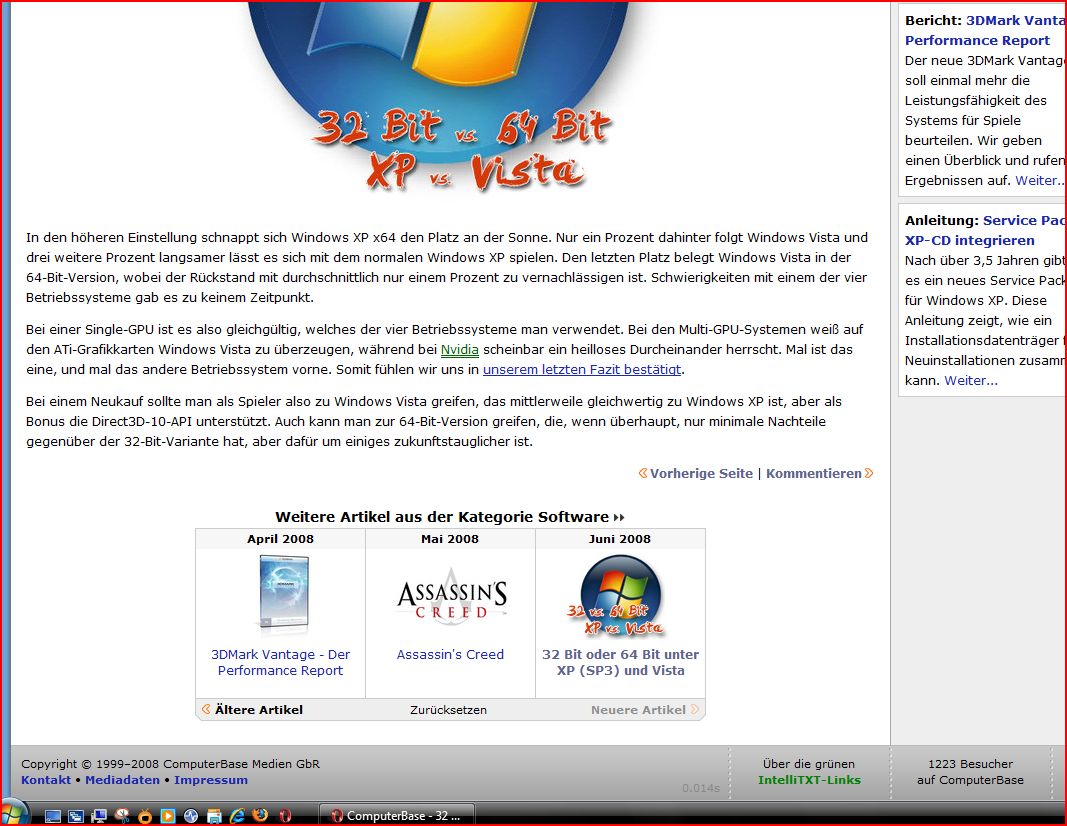Click 'Weiter...' under the Service Pack Anleitung

[971, 381]
